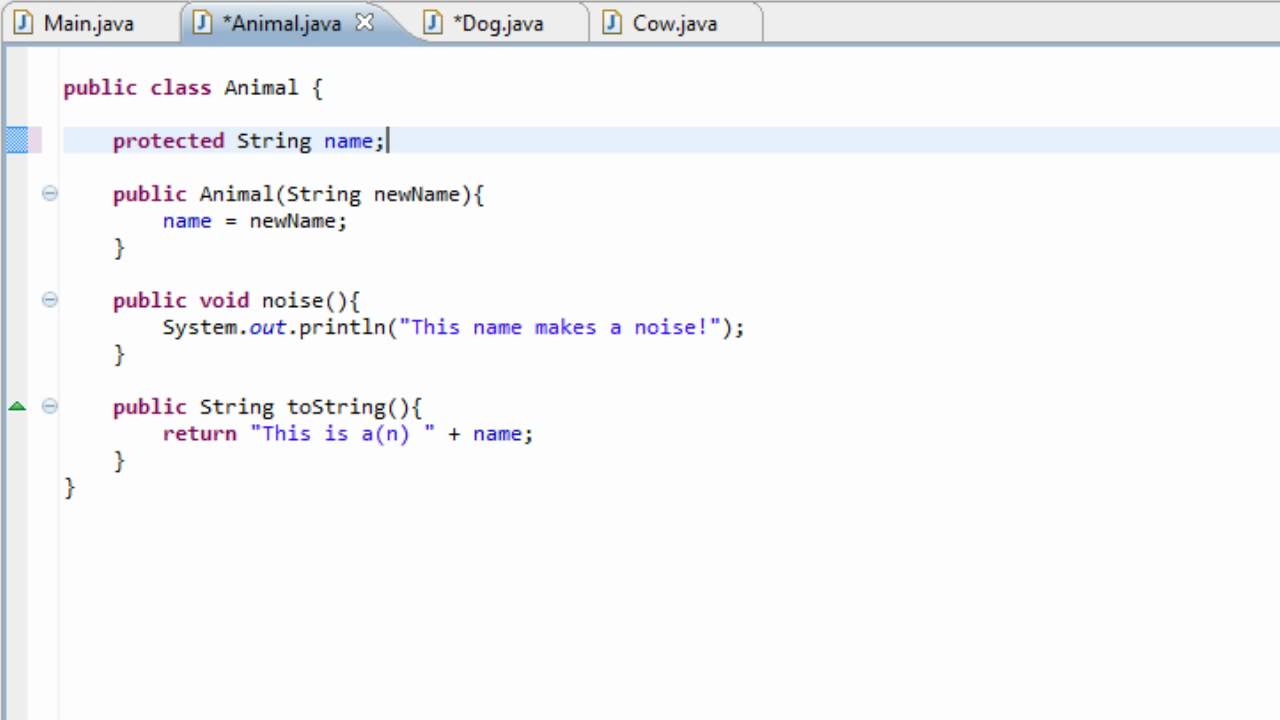Click 'System' in the println statement
Image resolution: width=1280 pixels, height=720 pixels.
tap(199, 327)
